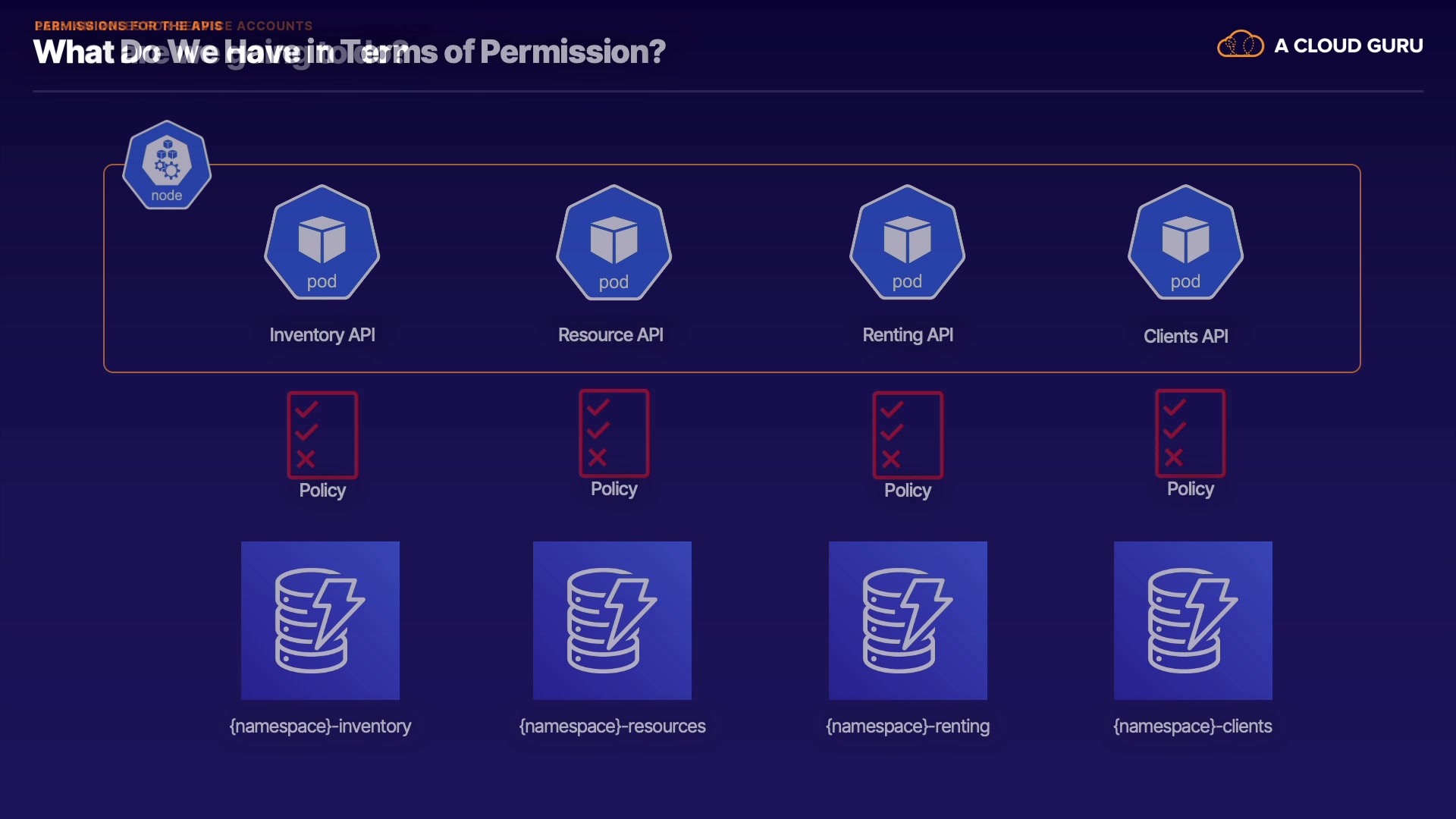Screen dimensions: 1456x819
Task: Select the Inventory API pod icon
Action: pyautogui.click(x=322, y=243)
